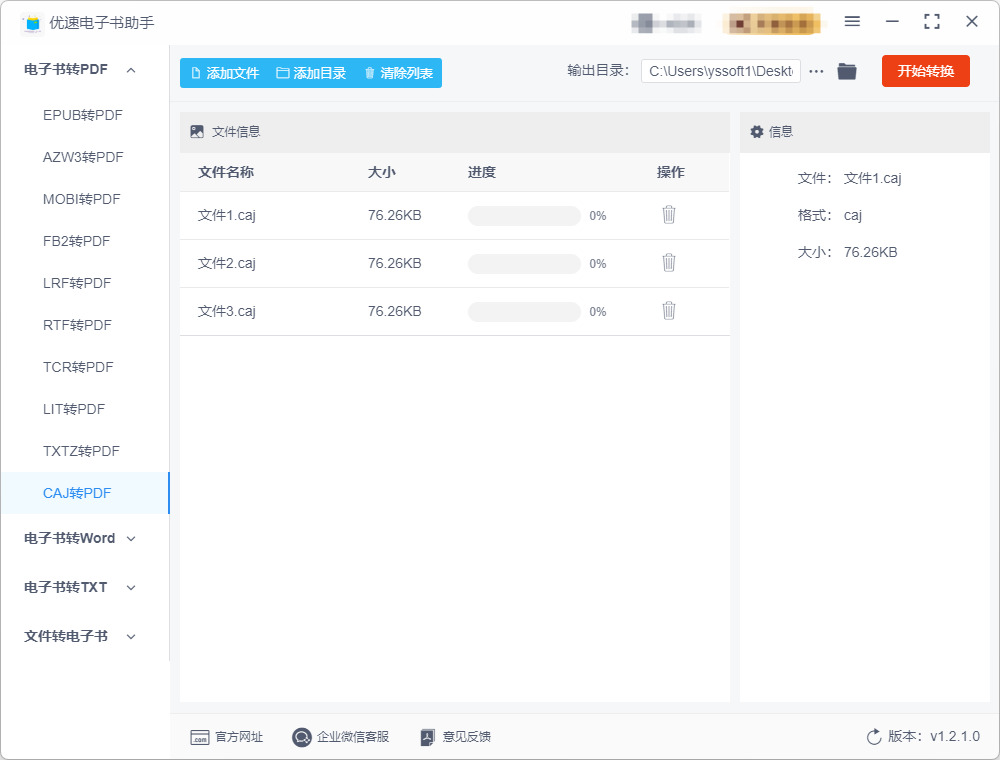Screen dimensions: 1000x760
Task: Click 添加文件 to add files
Action: (x=225, y=73)
